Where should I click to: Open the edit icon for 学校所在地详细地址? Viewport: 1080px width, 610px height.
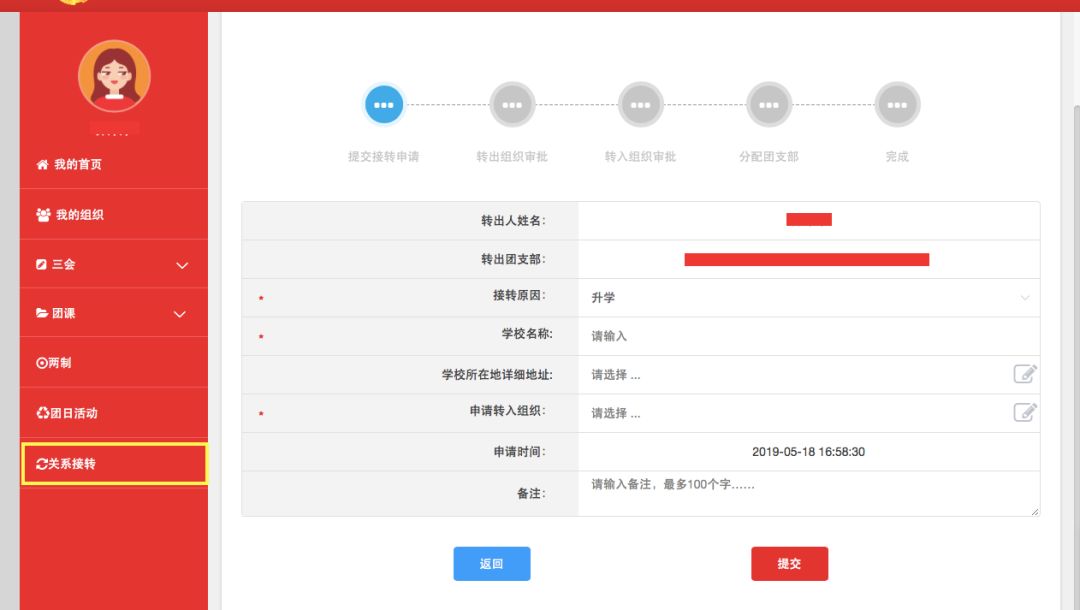click(1024, 373)
